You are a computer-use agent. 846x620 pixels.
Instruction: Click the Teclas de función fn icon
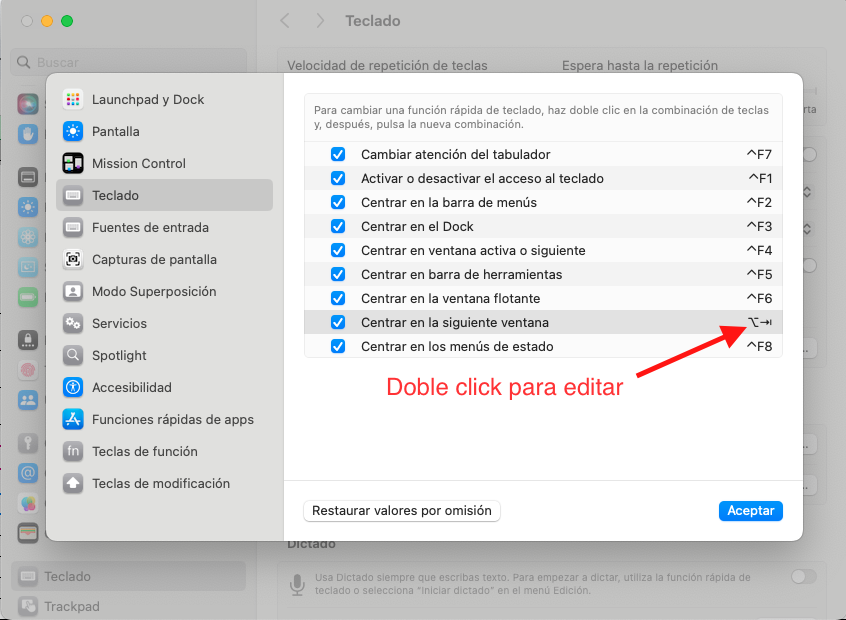[73, 451]
